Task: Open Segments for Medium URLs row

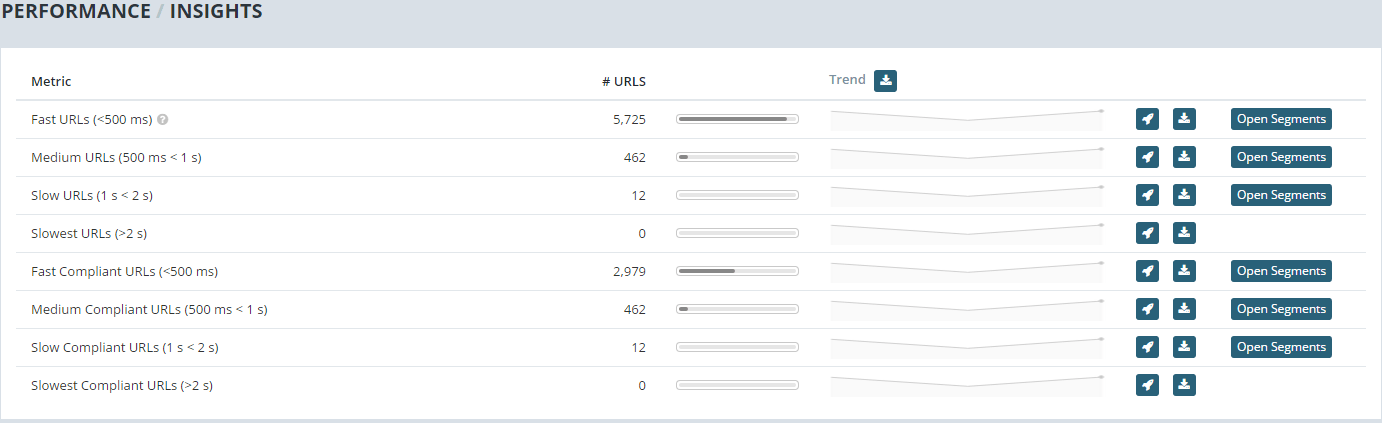Action: pos(1281,157)
